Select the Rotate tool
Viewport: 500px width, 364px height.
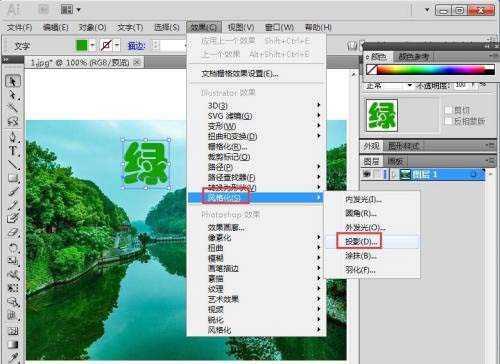pos(13,248)
